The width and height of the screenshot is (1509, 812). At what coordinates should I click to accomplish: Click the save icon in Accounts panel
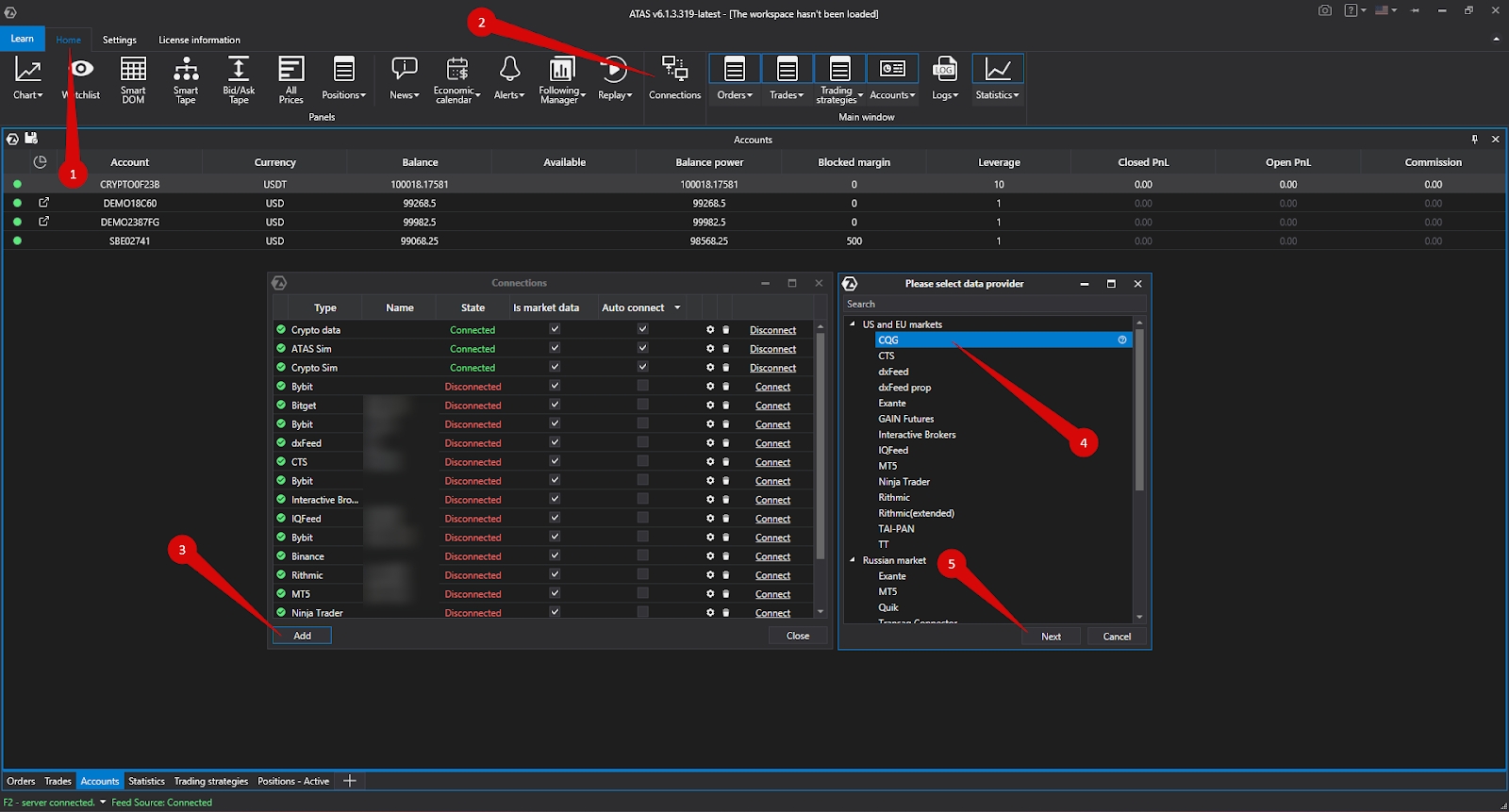click(x=31, y=139)
